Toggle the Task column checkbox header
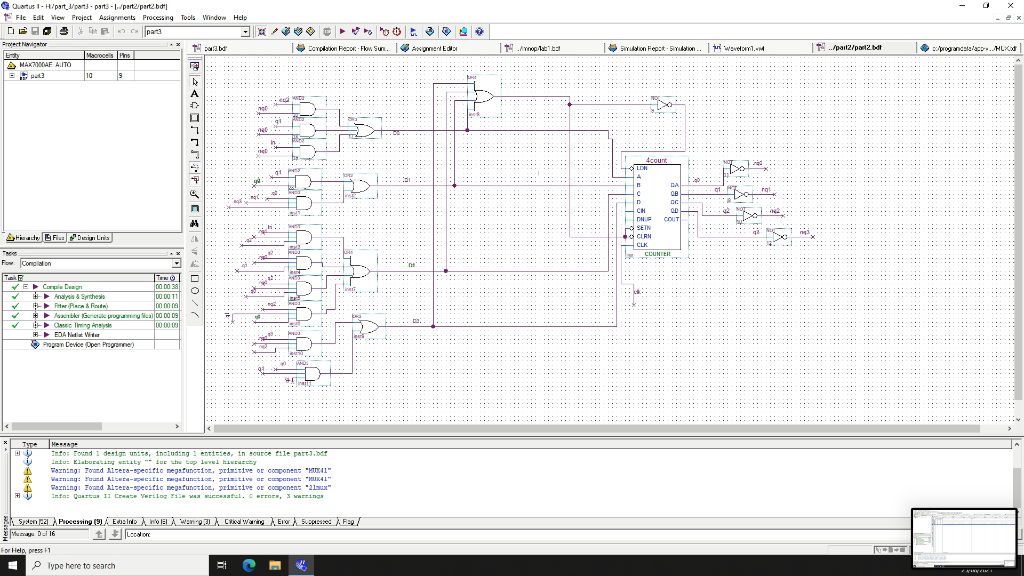 (x=20, y=278)
